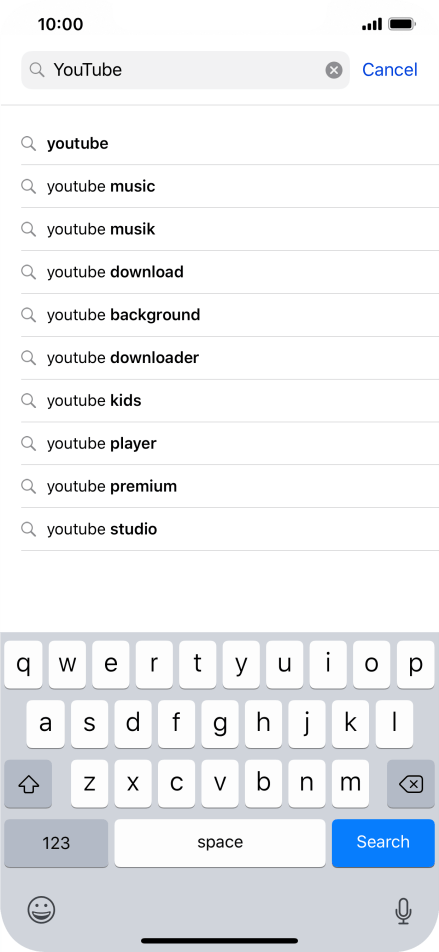Viewport: 439px width, 952px height.
Task: Select the youtube player suggestion
Action: point(230,443)
